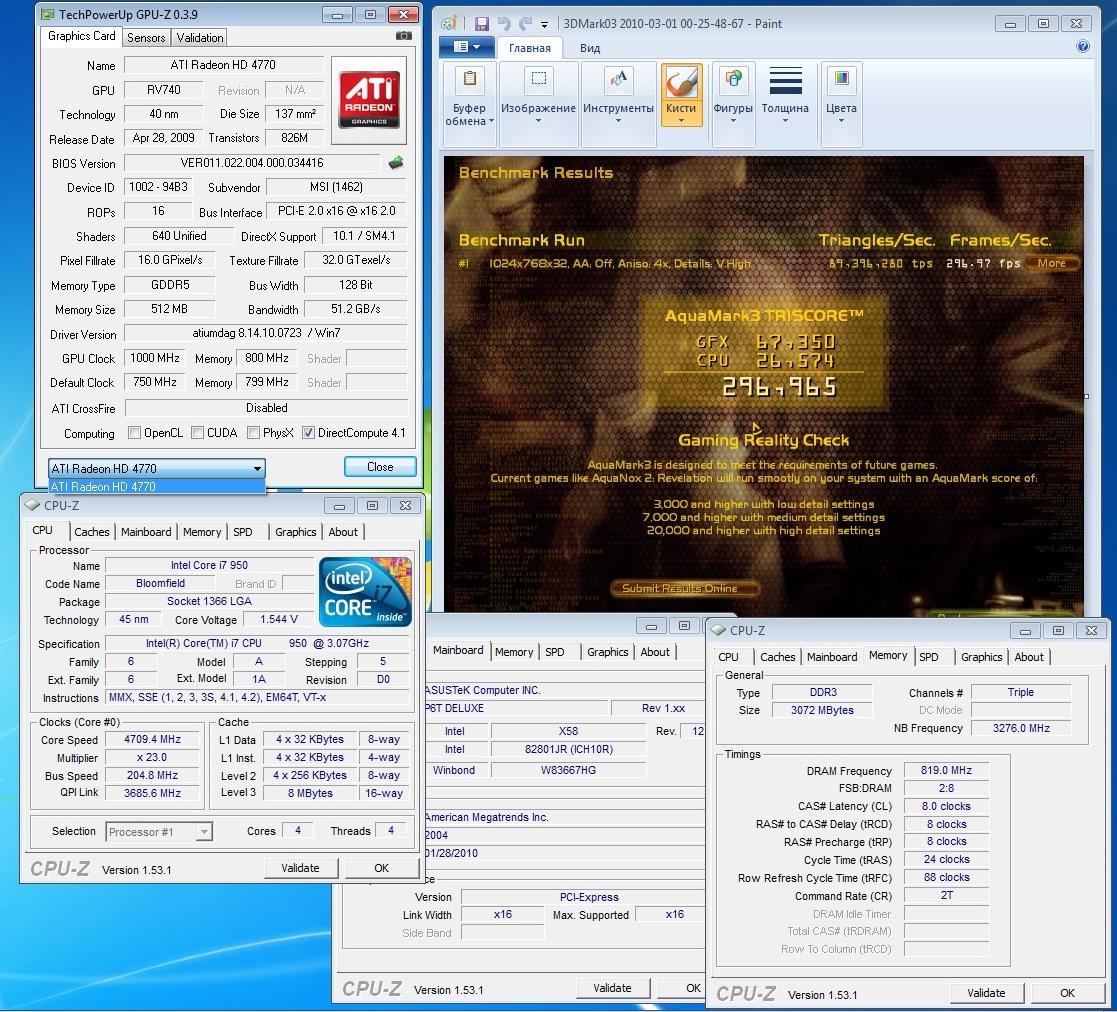Click the Driver Version field in GPU-Z
1117x1012 pixels.
(266, 333)
